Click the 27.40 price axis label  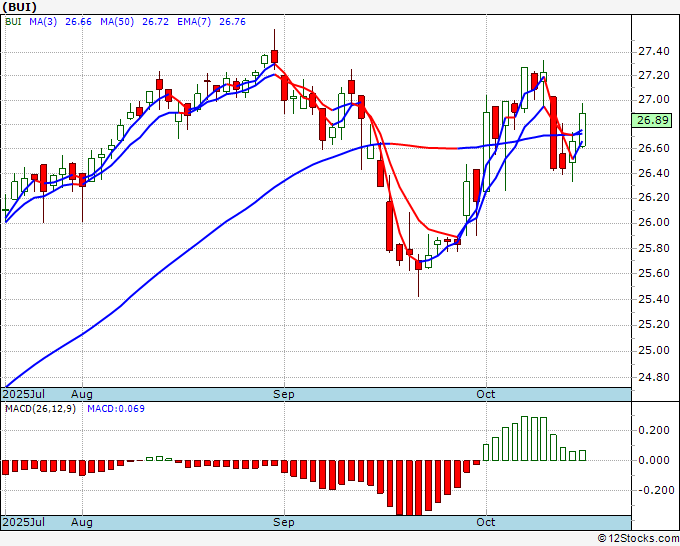[x=654, y=52]
